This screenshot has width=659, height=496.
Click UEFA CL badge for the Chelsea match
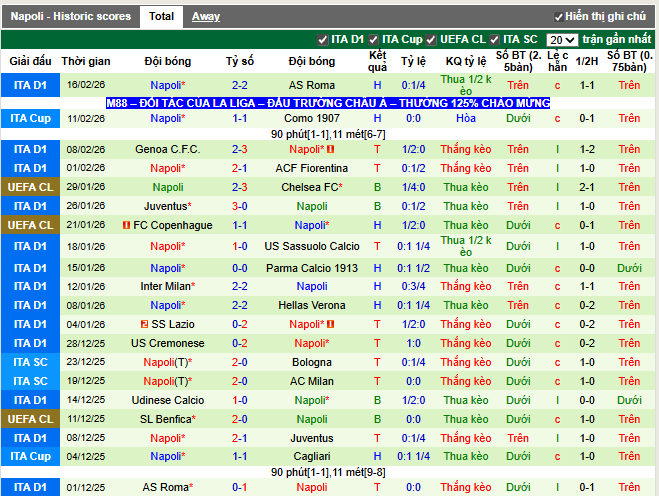pyautogui.click(x=30, y=187)
